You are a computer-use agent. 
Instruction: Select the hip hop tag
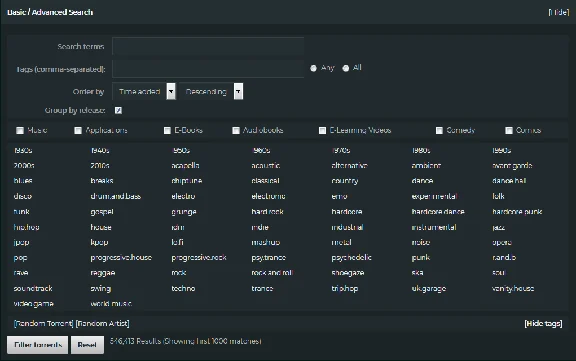(26, 227)
